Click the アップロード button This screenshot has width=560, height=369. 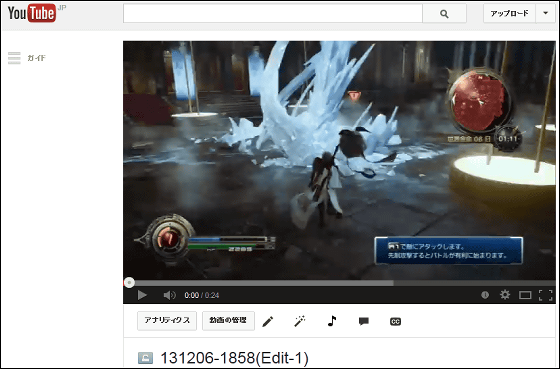(509, 13)
